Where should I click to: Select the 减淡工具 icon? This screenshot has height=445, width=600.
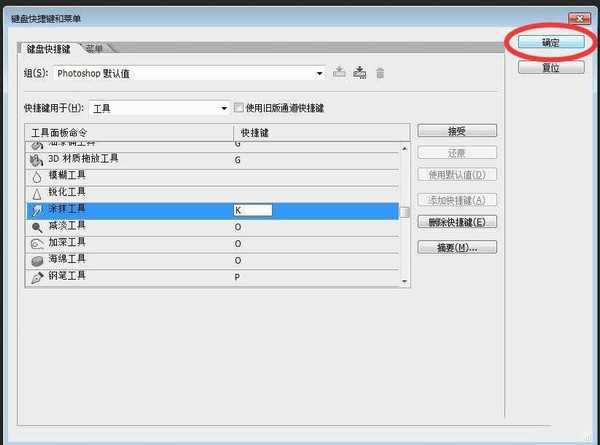(37, 227)
